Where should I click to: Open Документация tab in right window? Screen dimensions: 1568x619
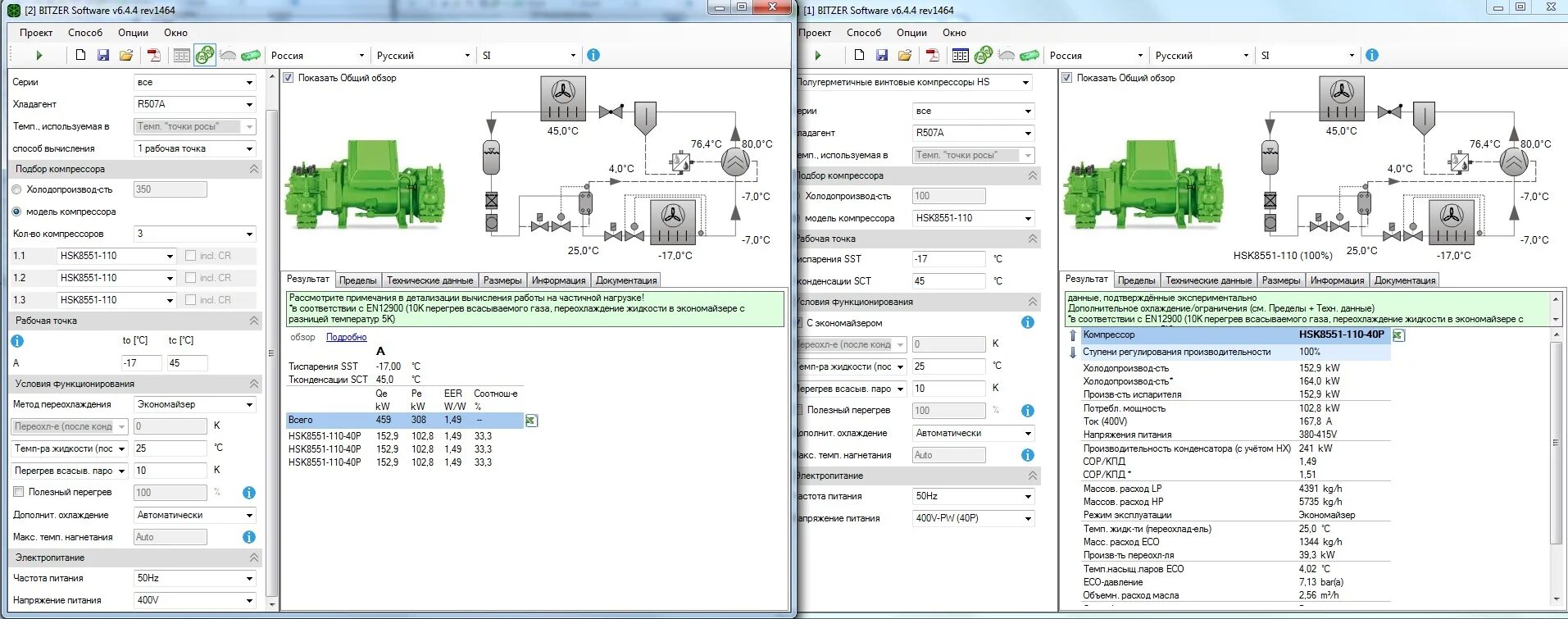pyautogui.click(x=1405, y=280)
